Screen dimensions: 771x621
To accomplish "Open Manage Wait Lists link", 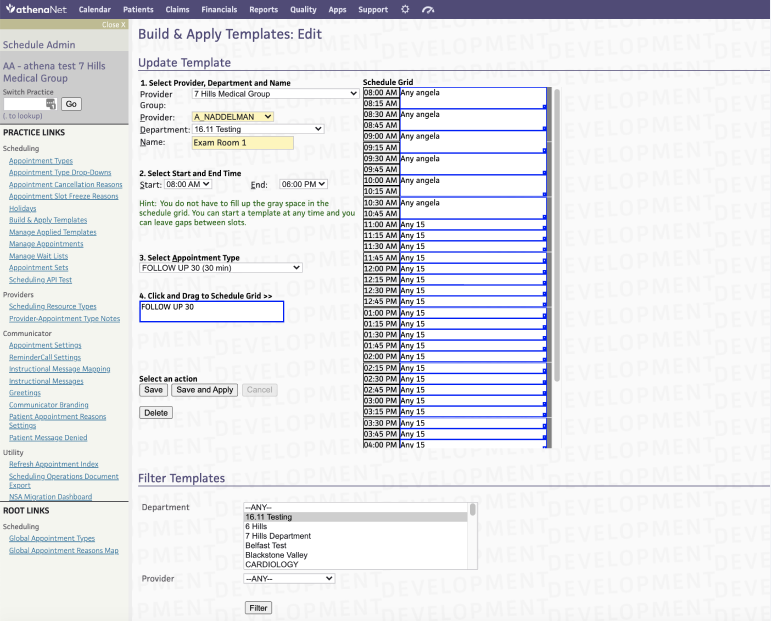I will pyautogui.click(x=38, y=256).
